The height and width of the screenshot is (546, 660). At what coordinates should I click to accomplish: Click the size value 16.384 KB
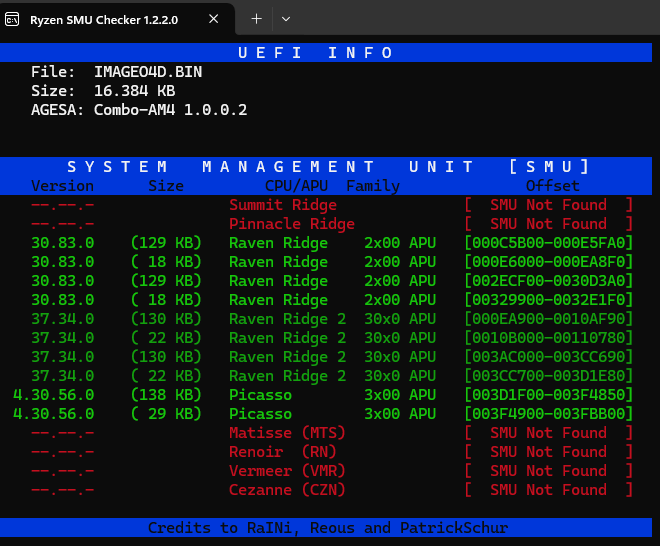(134, 91)
